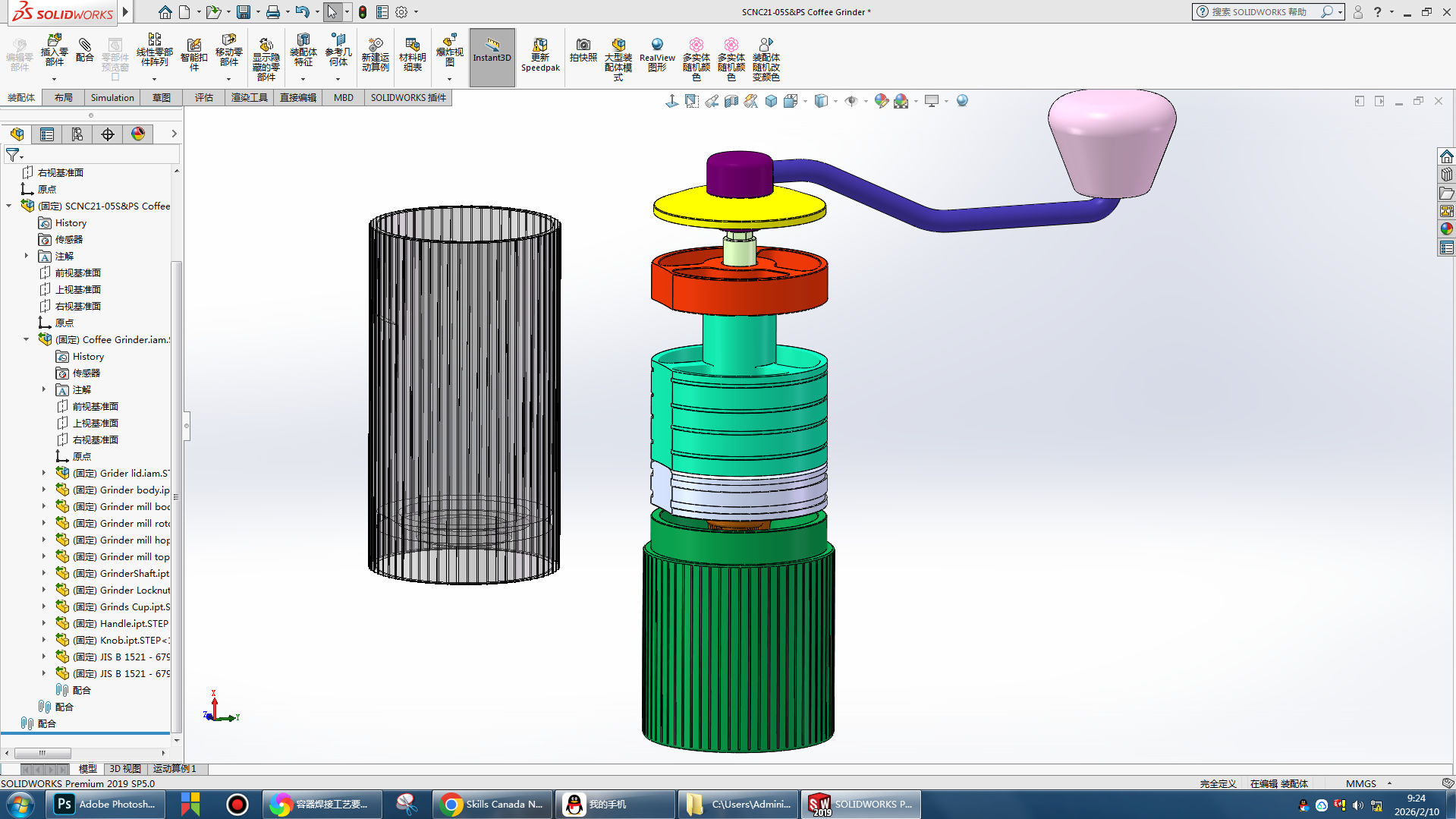Viewport: 1456px width, 819px height.
Task: Click the Zoom to Area icon
Action: click(692, 101)
